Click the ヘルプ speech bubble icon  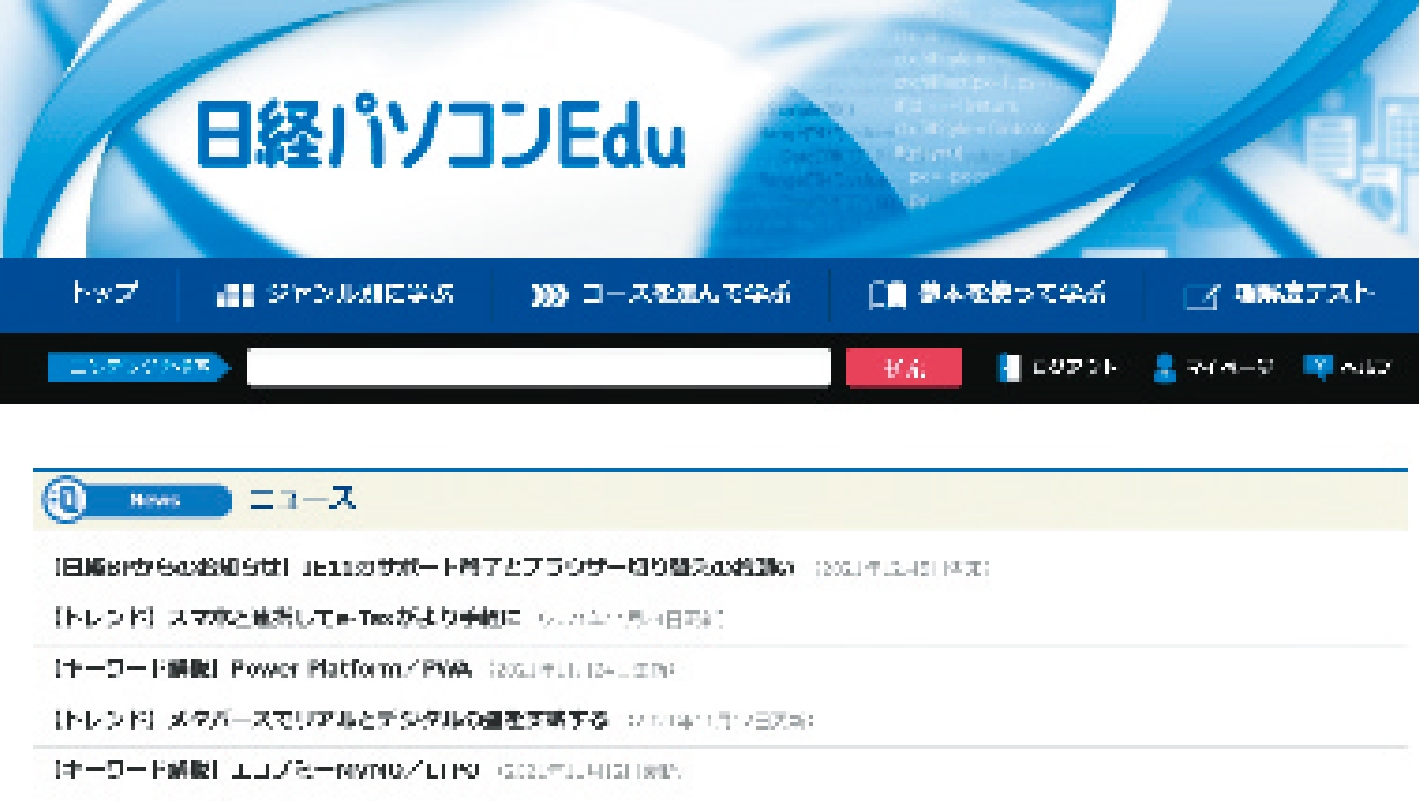(1317, 366)
